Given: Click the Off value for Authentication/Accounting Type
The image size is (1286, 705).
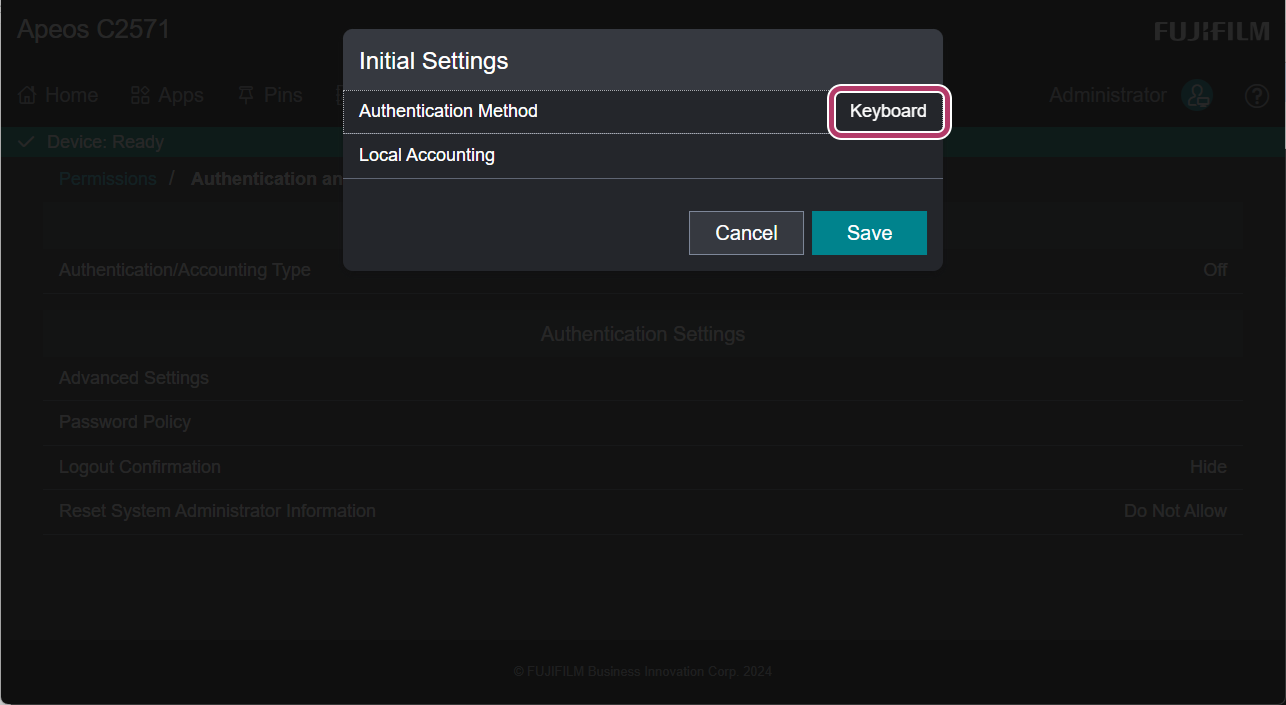Looking at the screenshot, I should point(1215,270).
